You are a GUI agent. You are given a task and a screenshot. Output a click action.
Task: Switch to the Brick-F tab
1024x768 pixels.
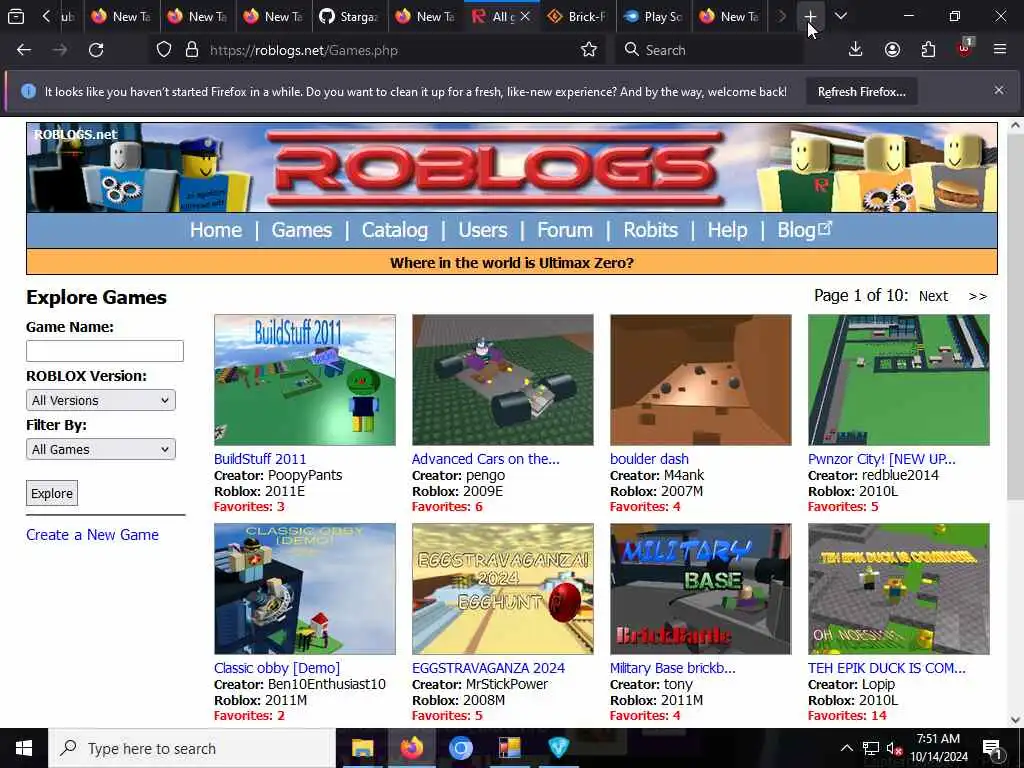(577, 16)
